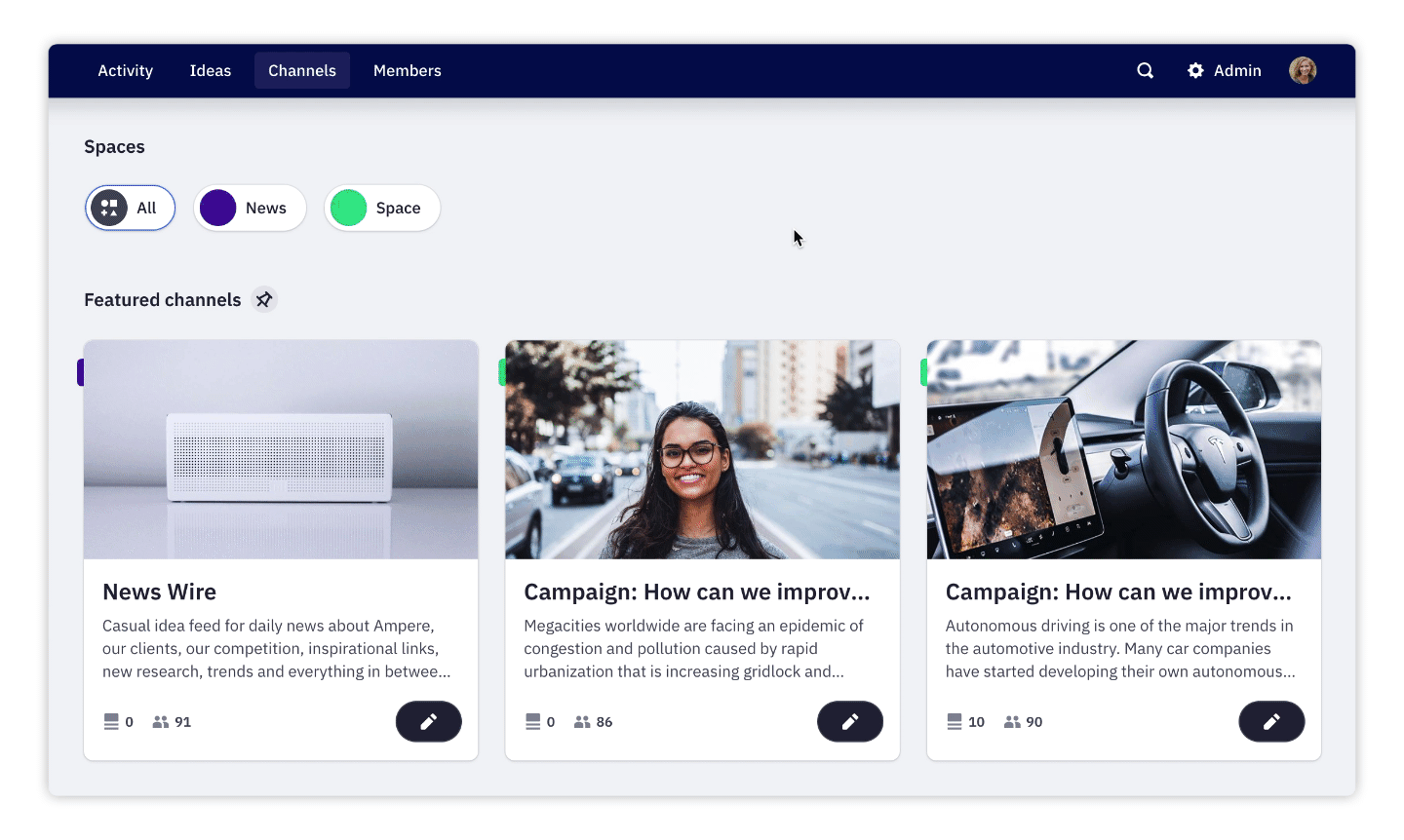The width and height of the screenshot is (1404, 840).
Task: Click the pin icon beside Featured channels
Action: [264, 299]
